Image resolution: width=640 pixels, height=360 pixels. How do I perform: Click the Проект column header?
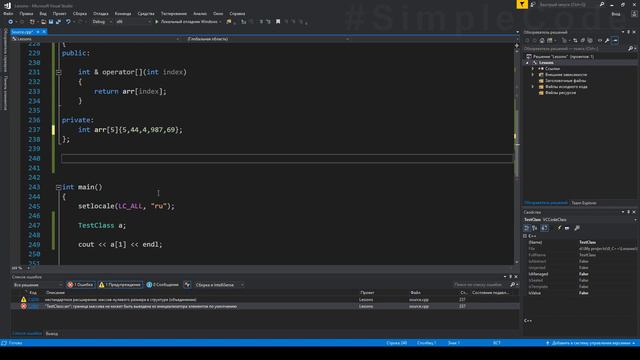click(367, 293)
